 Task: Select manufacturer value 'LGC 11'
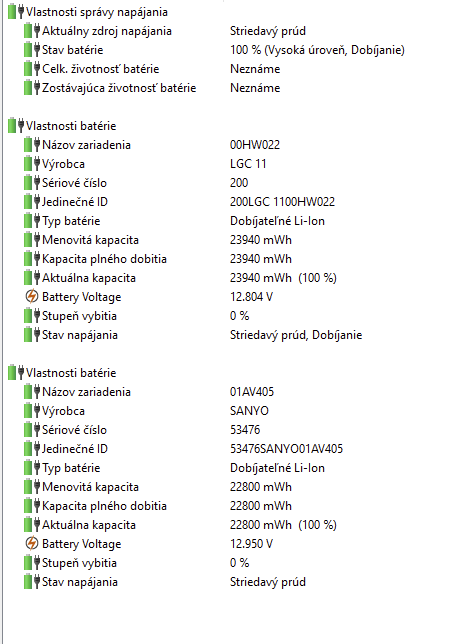(248, 164)
